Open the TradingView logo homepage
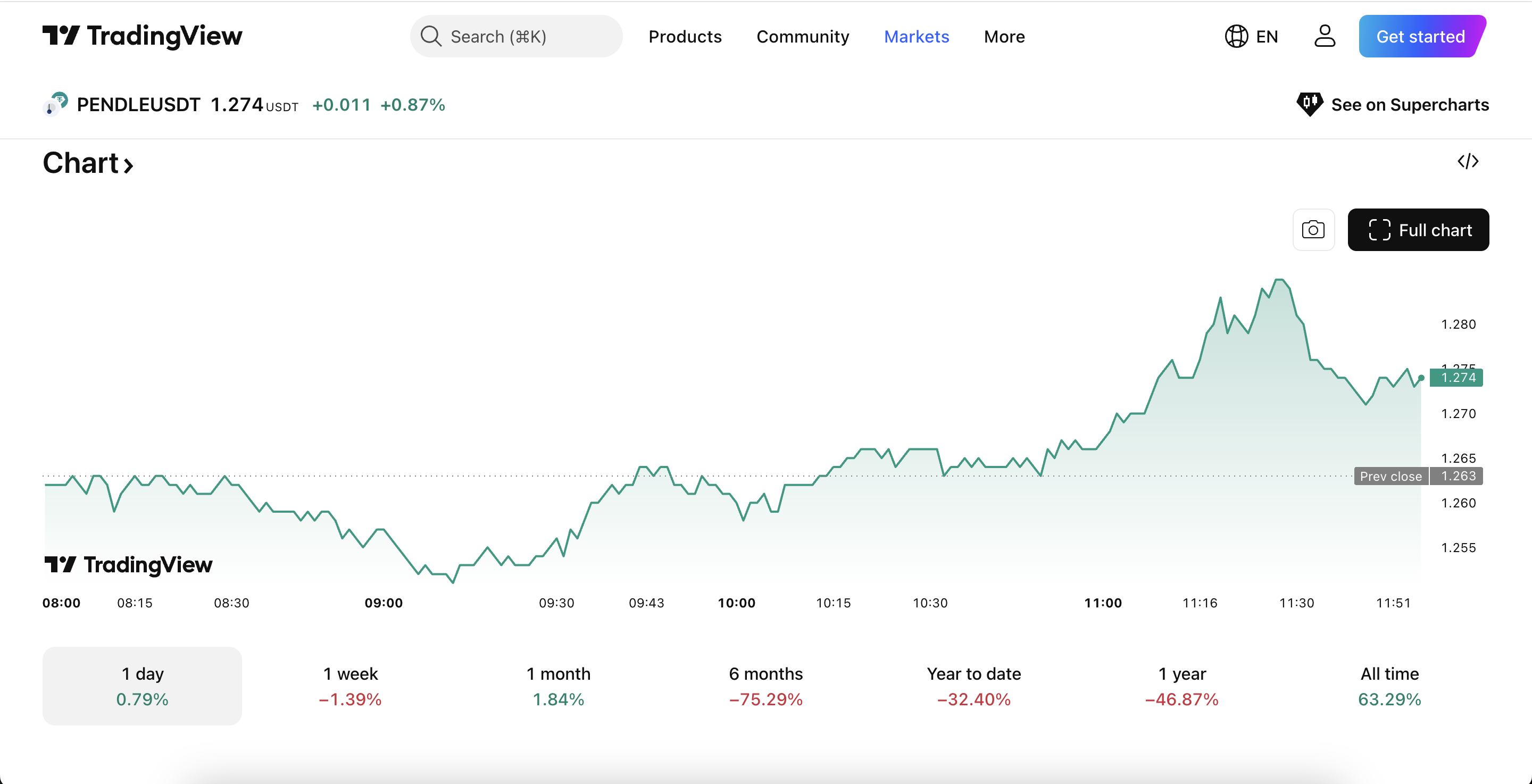 click(x=141, y=36)
